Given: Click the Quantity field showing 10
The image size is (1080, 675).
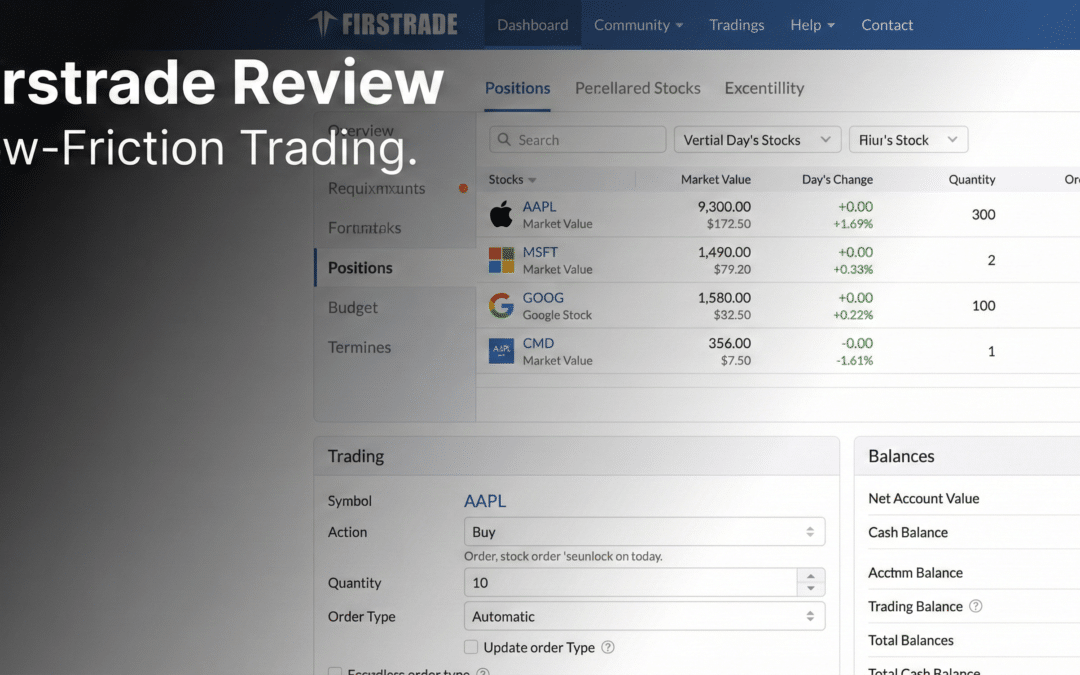Looking at the screenshot, I should click(x=630, y=583).
